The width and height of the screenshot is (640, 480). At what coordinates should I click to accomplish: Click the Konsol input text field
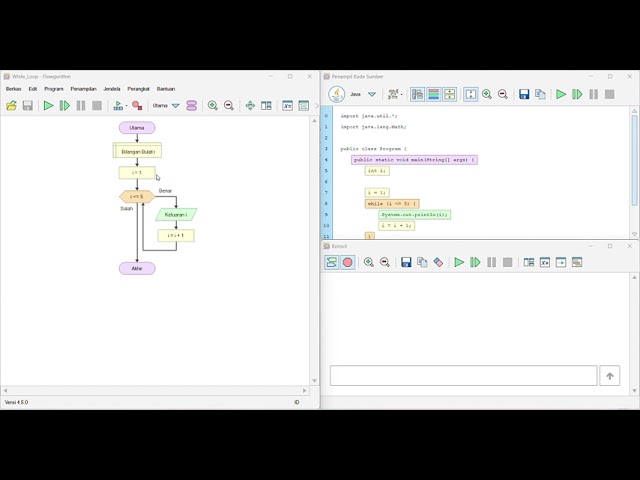pos(463,376)
